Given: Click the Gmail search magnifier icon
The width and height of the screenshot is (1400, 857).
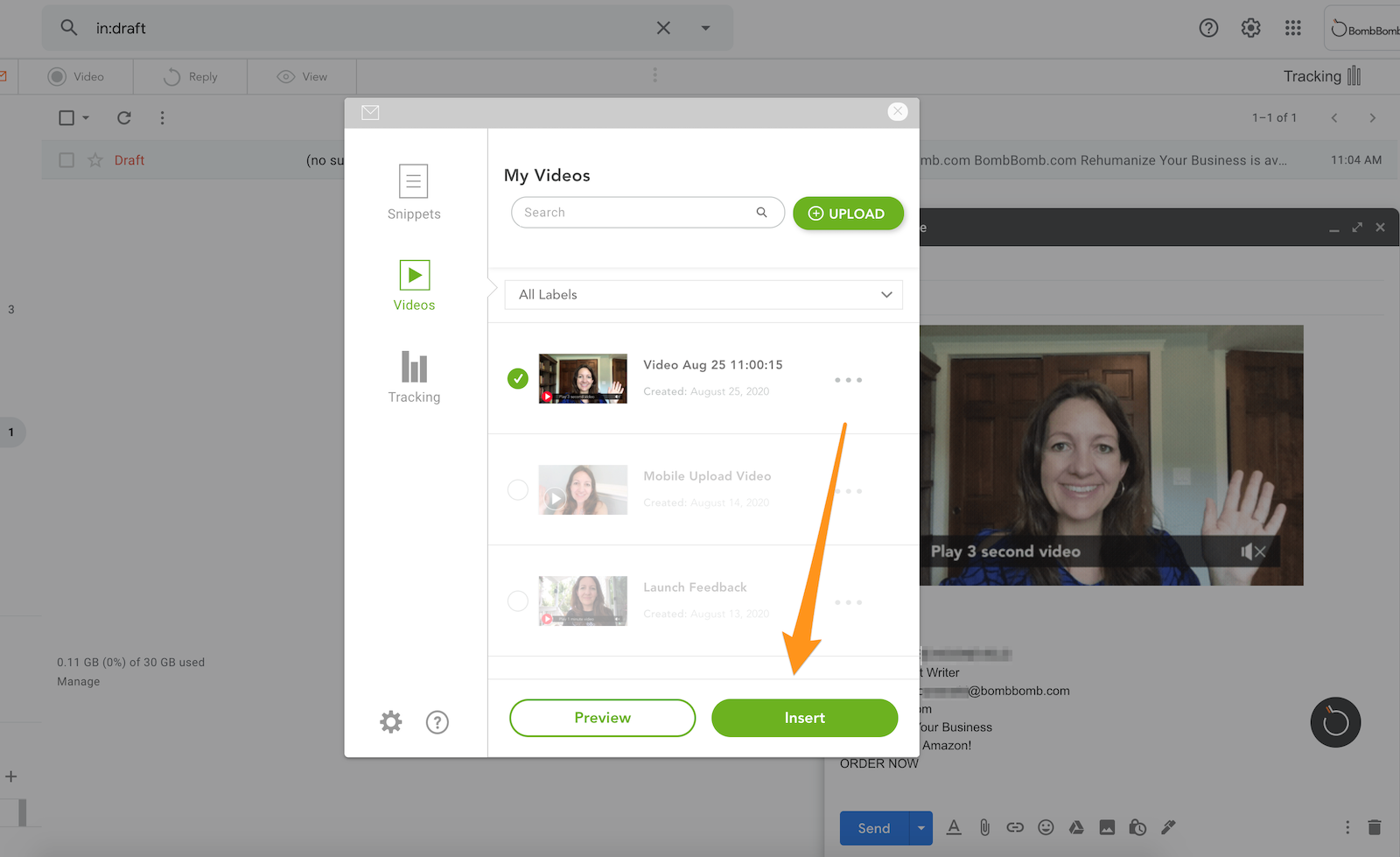Looking at the screenshot, I should click(69, 28).
